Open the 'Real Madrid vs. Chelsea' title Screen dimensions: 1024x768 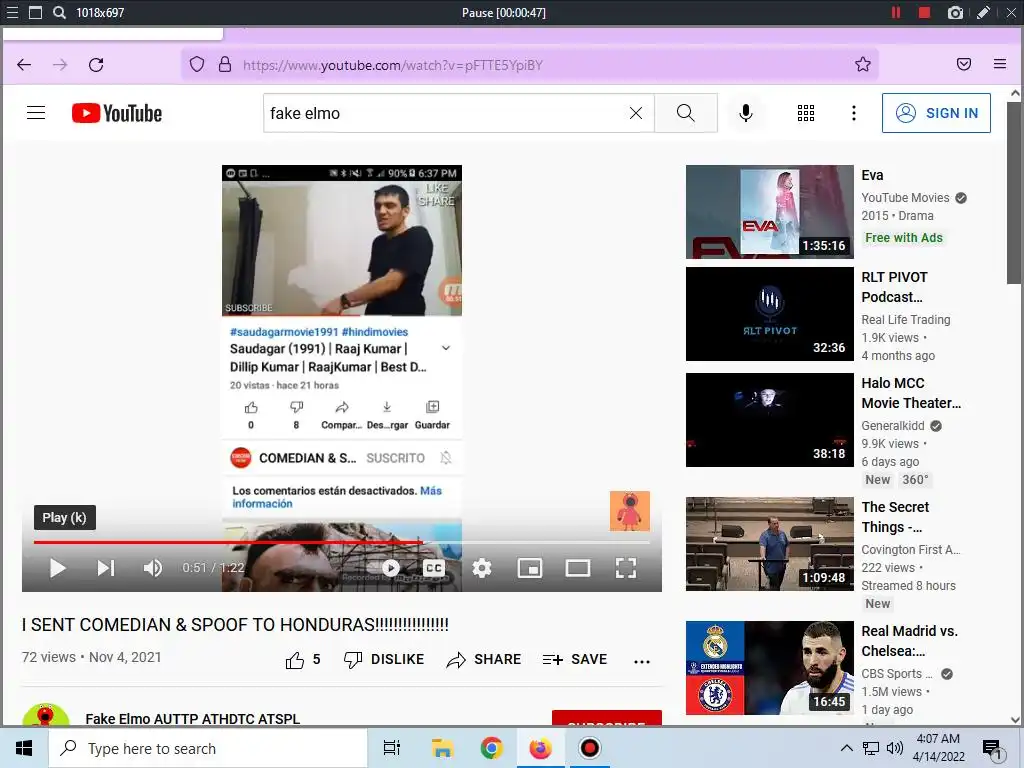click(x=909, y=641)
